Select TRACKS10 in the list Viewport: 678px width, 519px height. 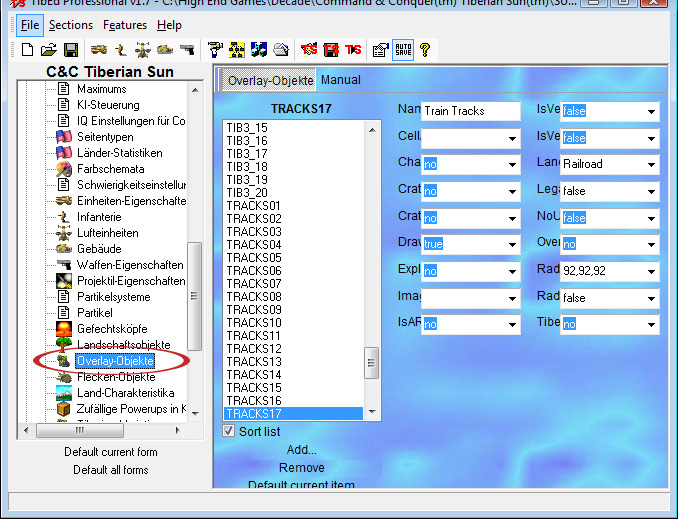point(254,323)
